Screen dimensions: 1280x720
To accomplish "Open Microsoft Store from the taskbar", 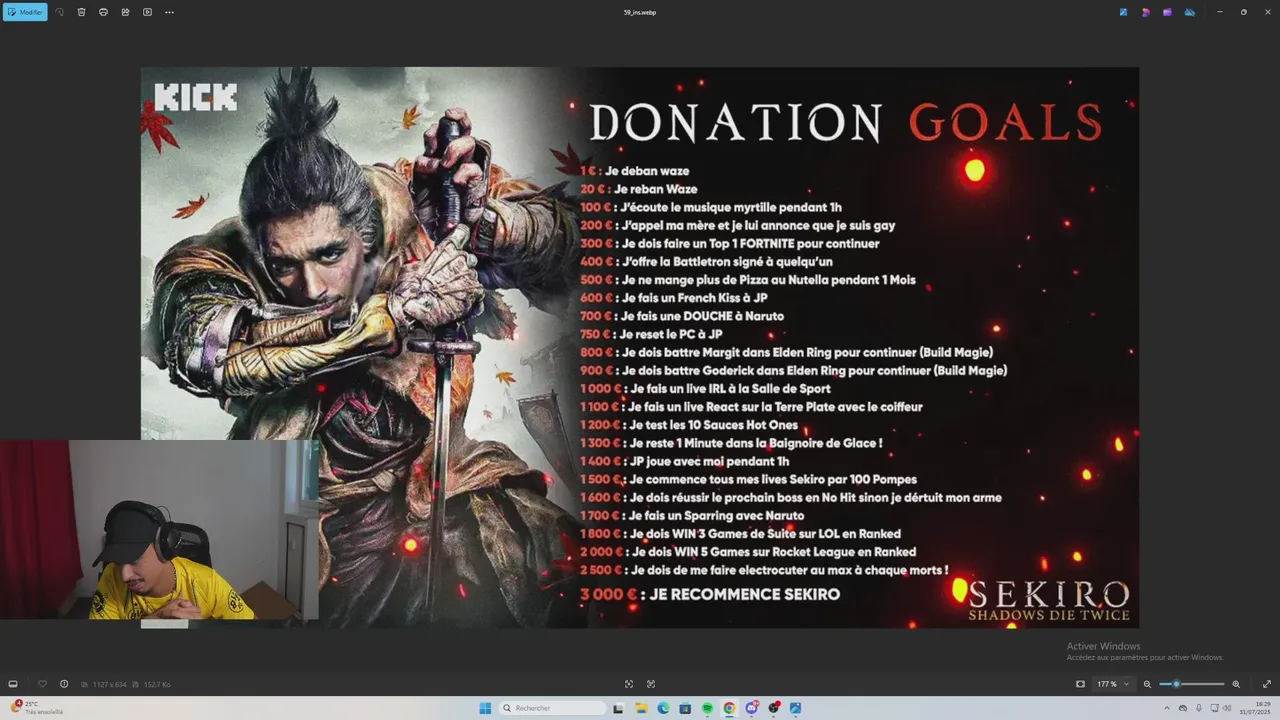I will (685, 708).
